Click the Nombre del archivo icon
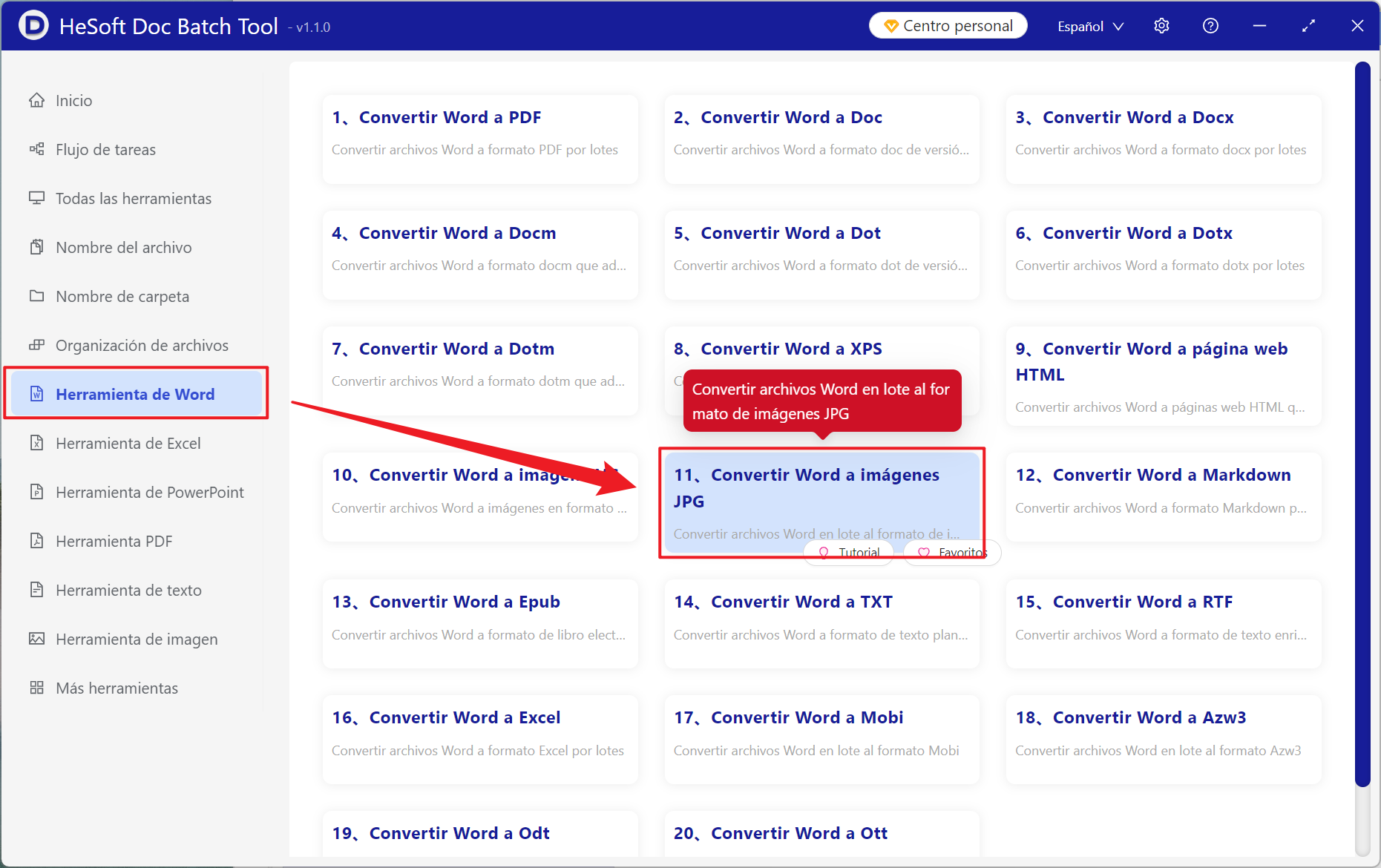 pos(36,247)
